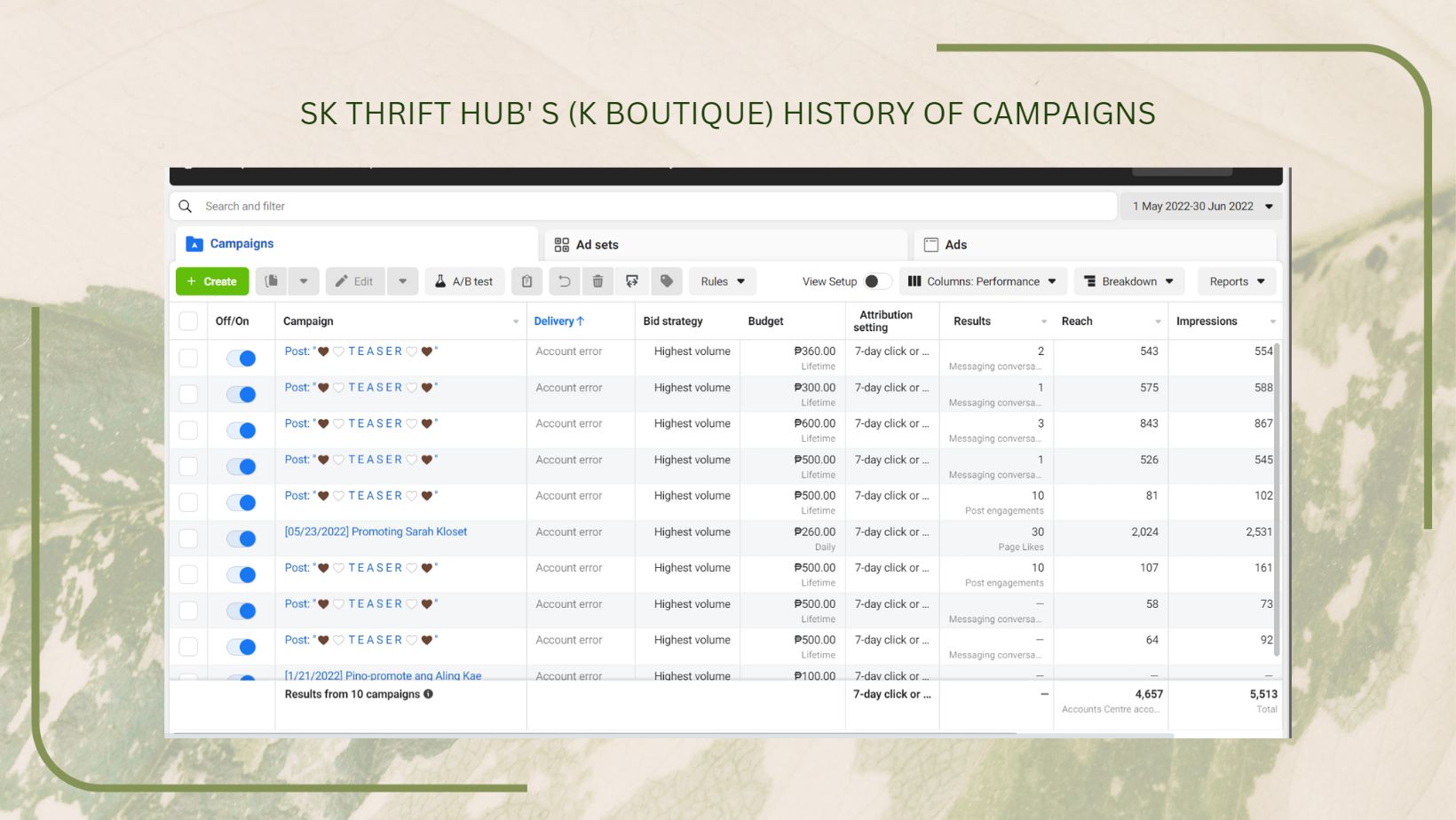
Task: Toggle off the campaign with reach 64
Action: (x=241, y=647)
